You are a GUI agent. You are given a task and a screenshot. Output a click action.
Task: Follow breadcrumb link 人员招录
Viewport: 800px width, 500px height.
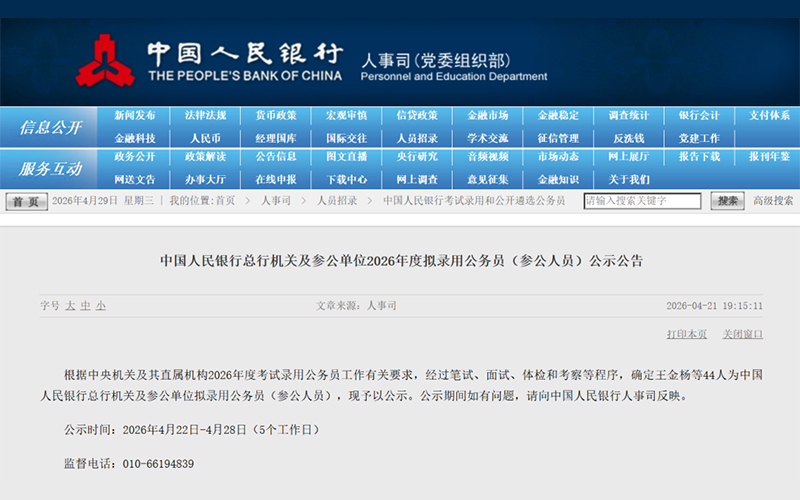coord(337,201)
